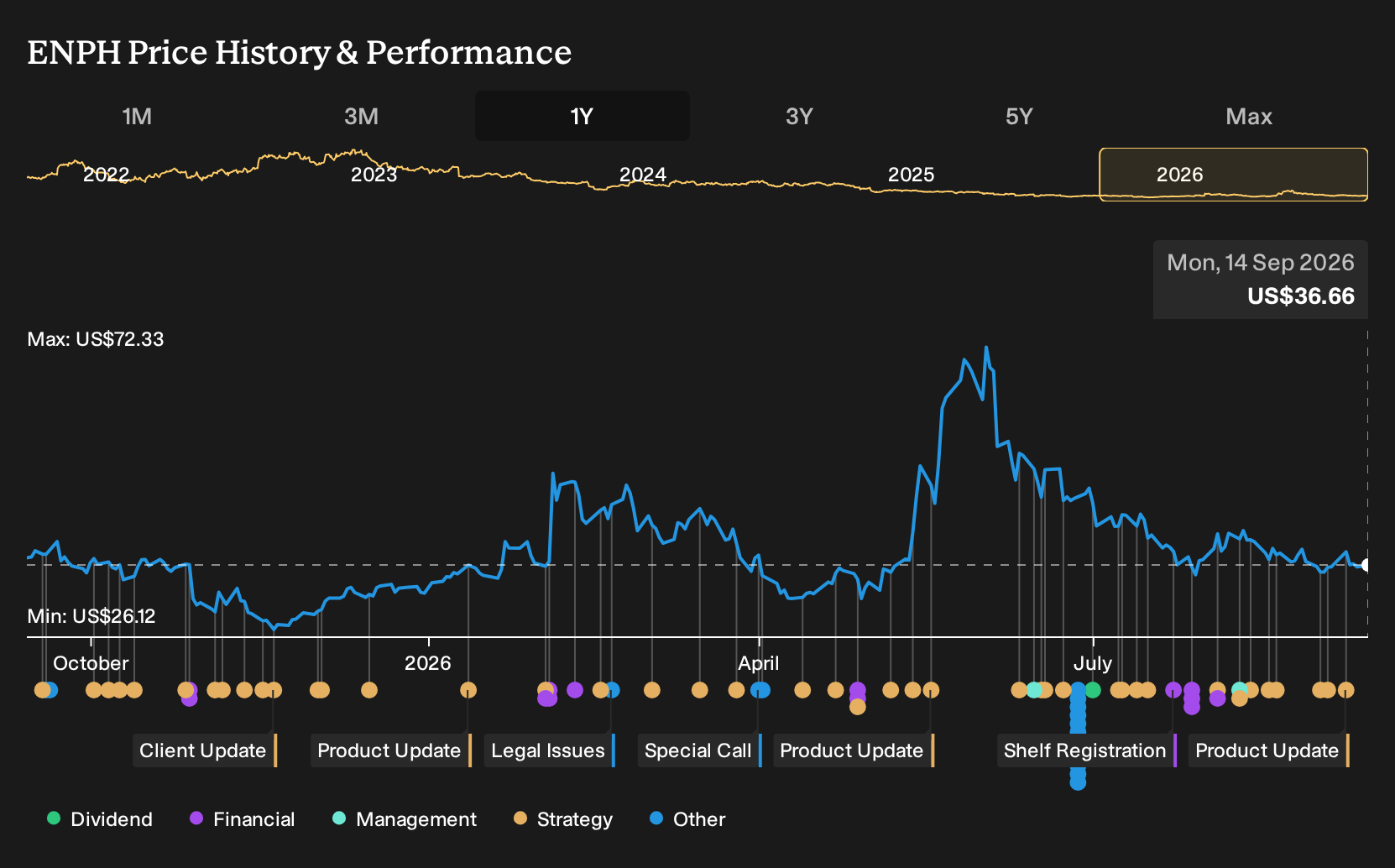Screen dimensions: 1395x868
Task: Open the Product Update label beside Client Update
Action: (x=391, y=750)
